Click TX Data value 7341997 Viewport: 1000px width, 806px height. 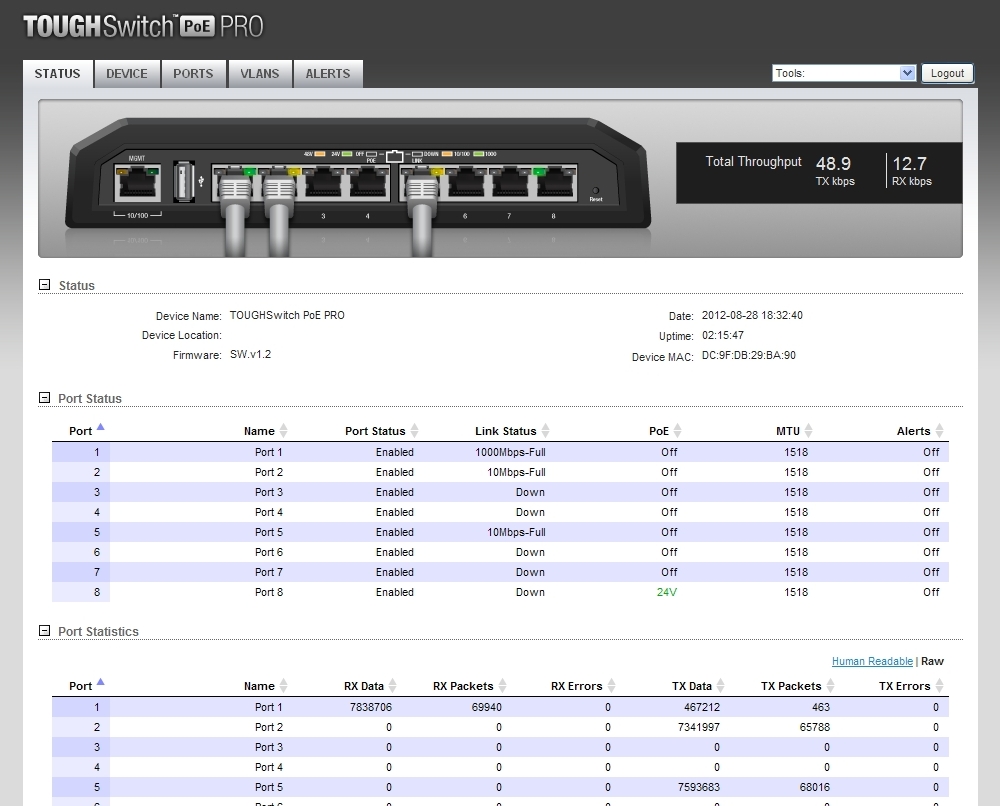(698, 727)
